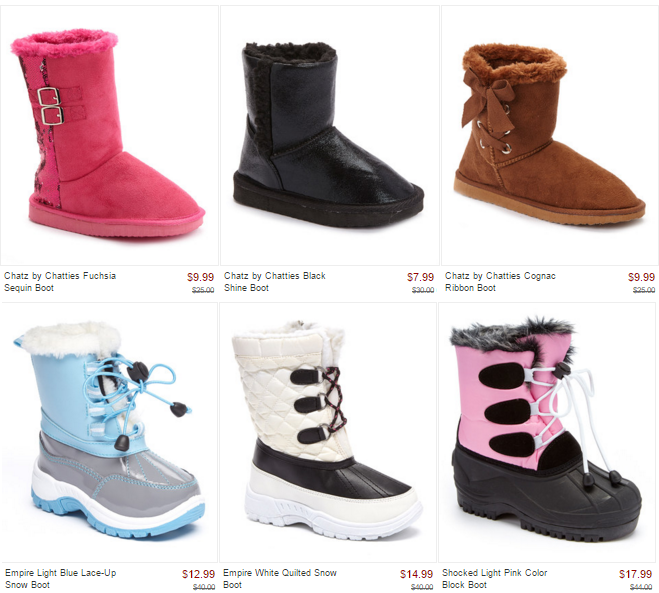Click the $30.00 strikethrough original price
The width and height of the screenshot is (659, 593).
click(423, 290)
